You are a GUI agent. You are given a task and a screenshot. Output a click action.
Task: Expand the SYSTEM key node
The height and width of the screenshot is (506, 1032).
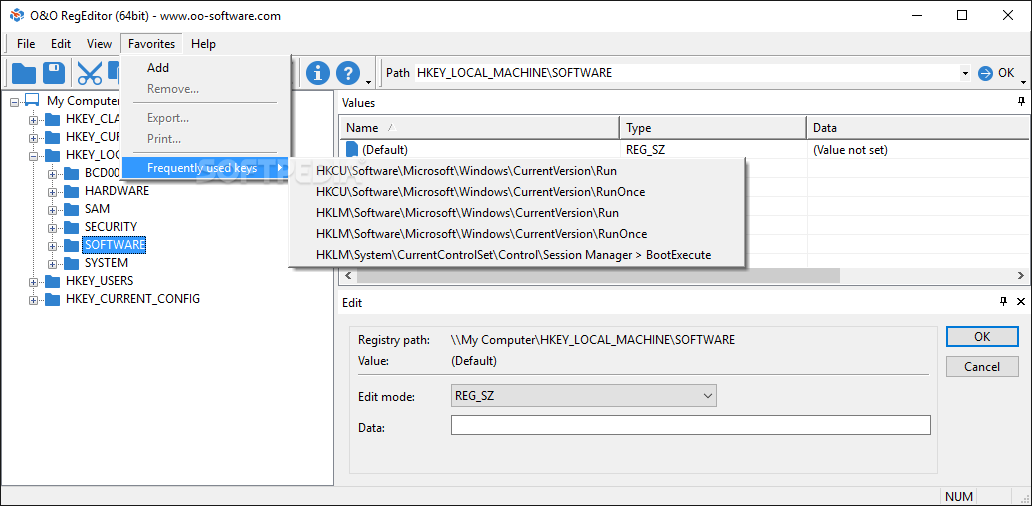click(53, 264)
